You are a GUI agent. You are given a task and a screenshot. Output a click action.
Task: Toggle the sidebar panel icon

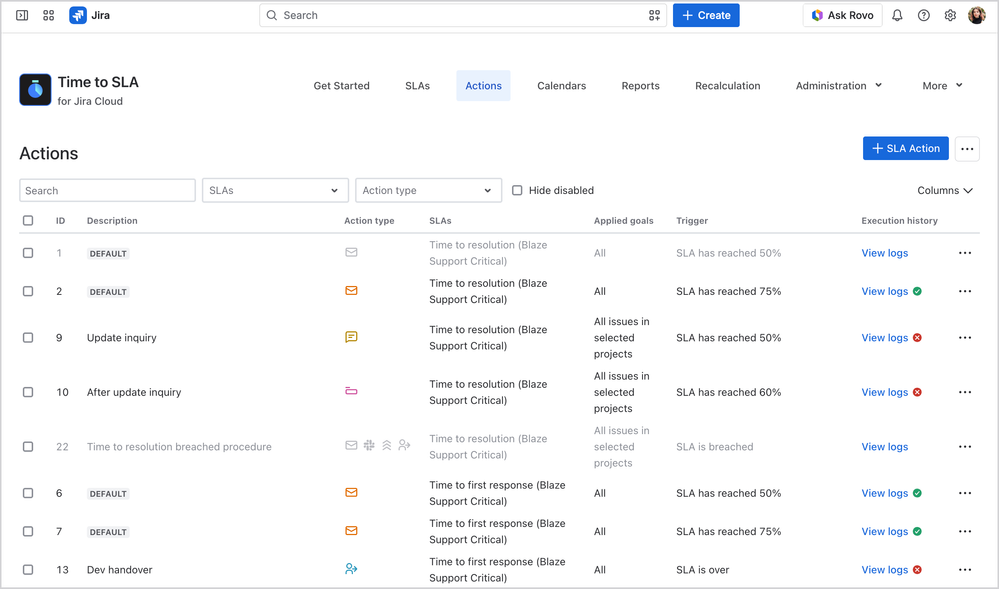pos(22,15)
